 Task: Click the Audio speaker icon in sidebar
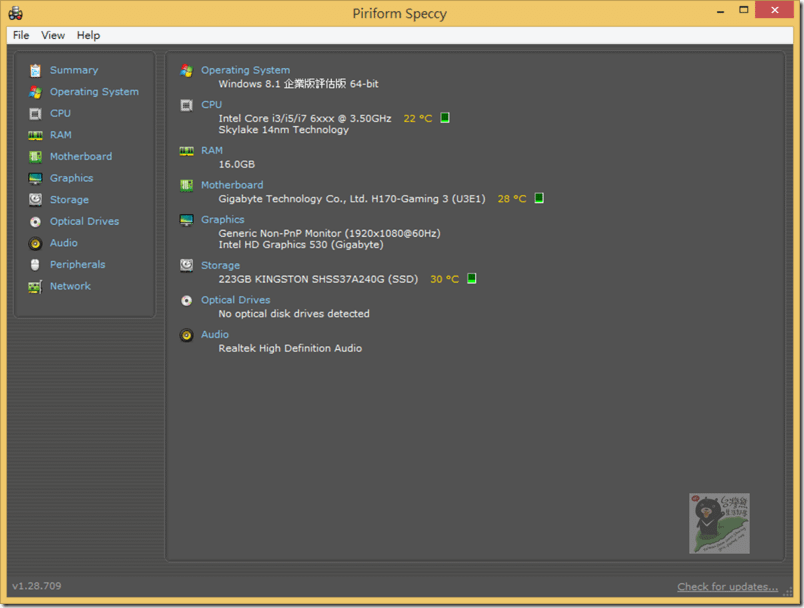[35, 243]
